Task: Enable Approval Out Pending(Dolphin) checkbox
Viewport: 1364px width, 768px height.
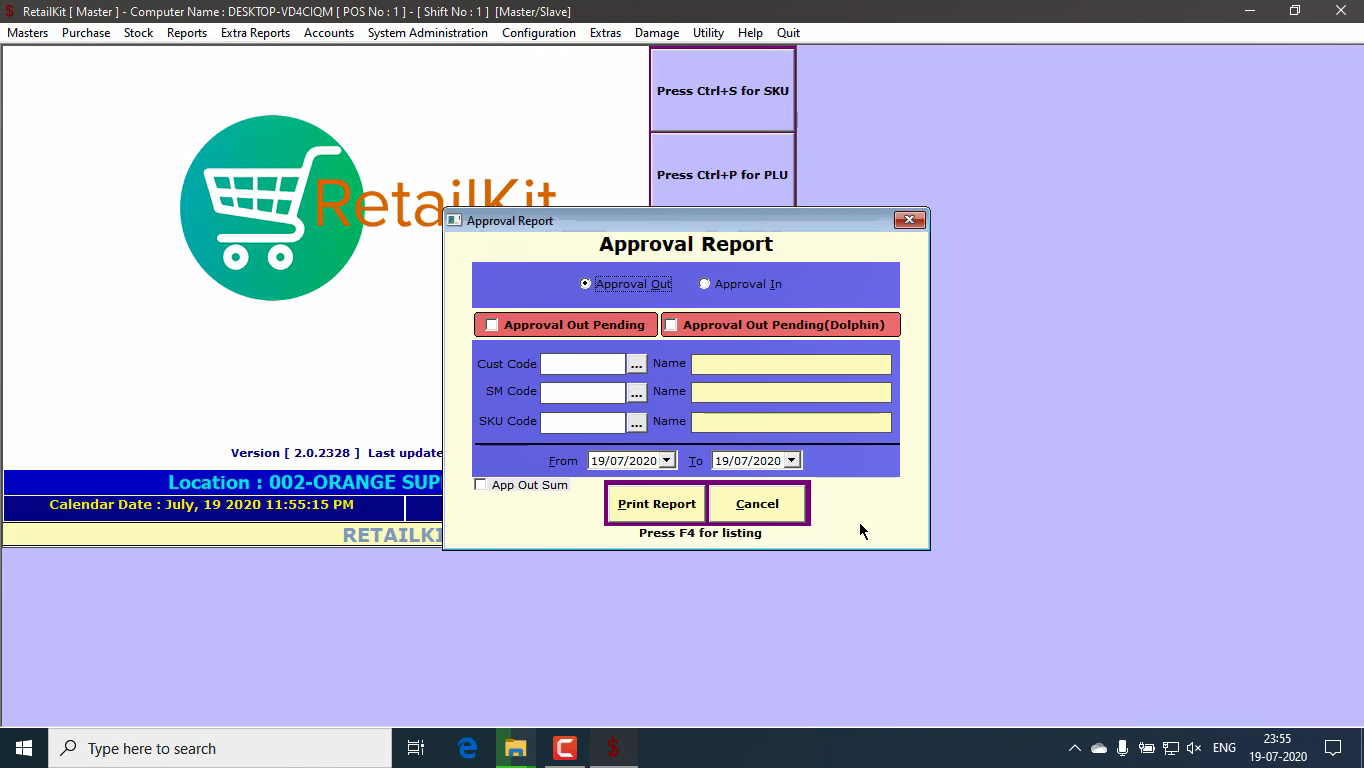Action: [671, 325]
